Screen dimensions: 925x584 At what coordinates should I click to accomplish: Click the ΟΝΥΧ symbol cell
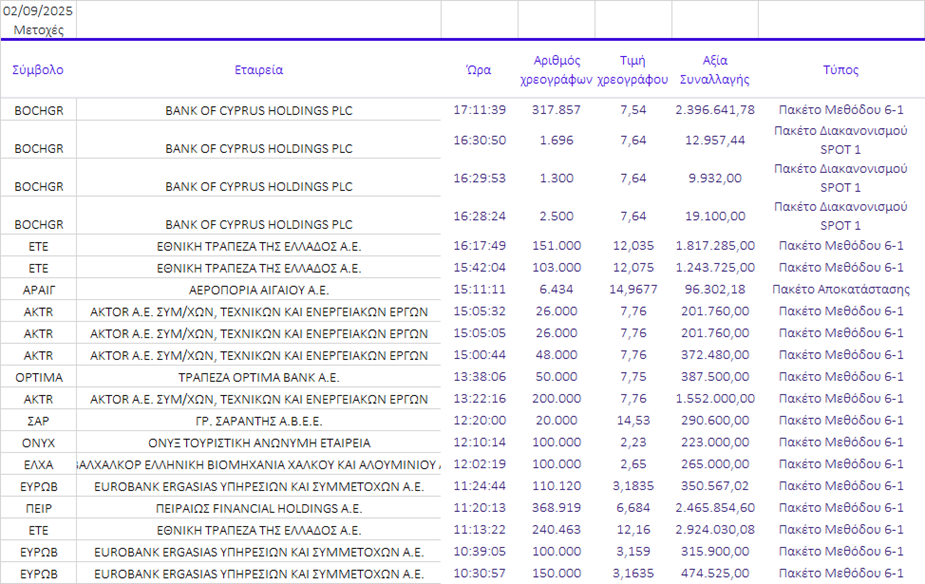coord(38,443)
